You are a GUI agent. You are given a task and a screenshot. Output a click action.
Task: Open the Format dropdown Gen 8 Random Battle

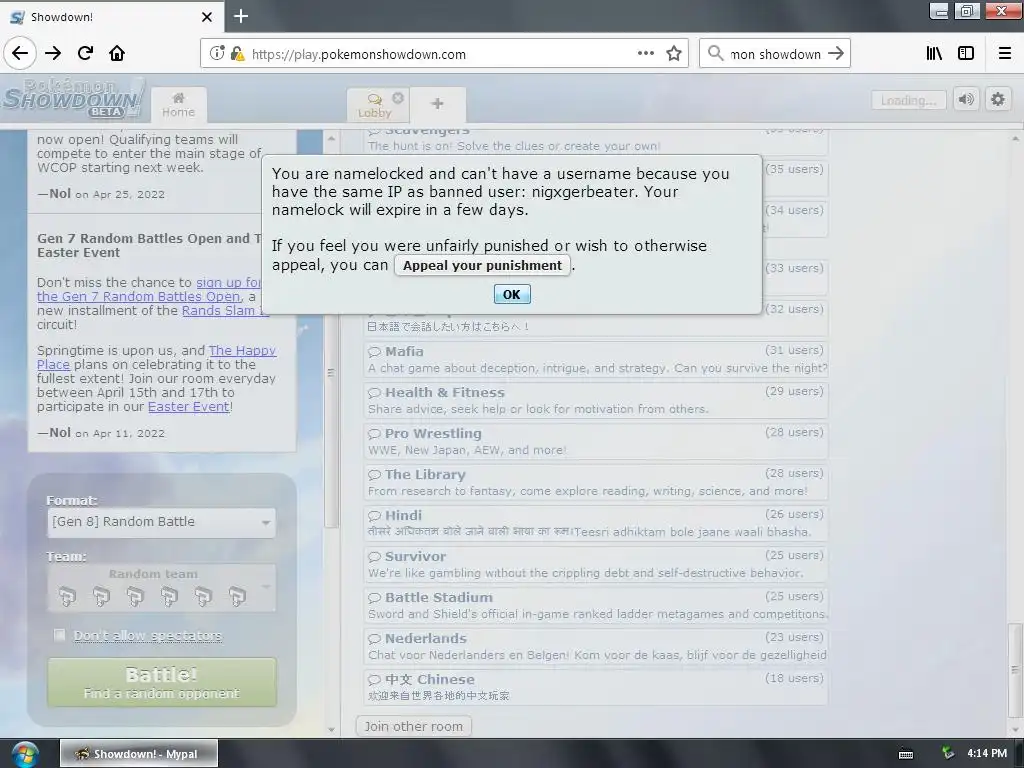pyautogui.click(x=161, y=522)
